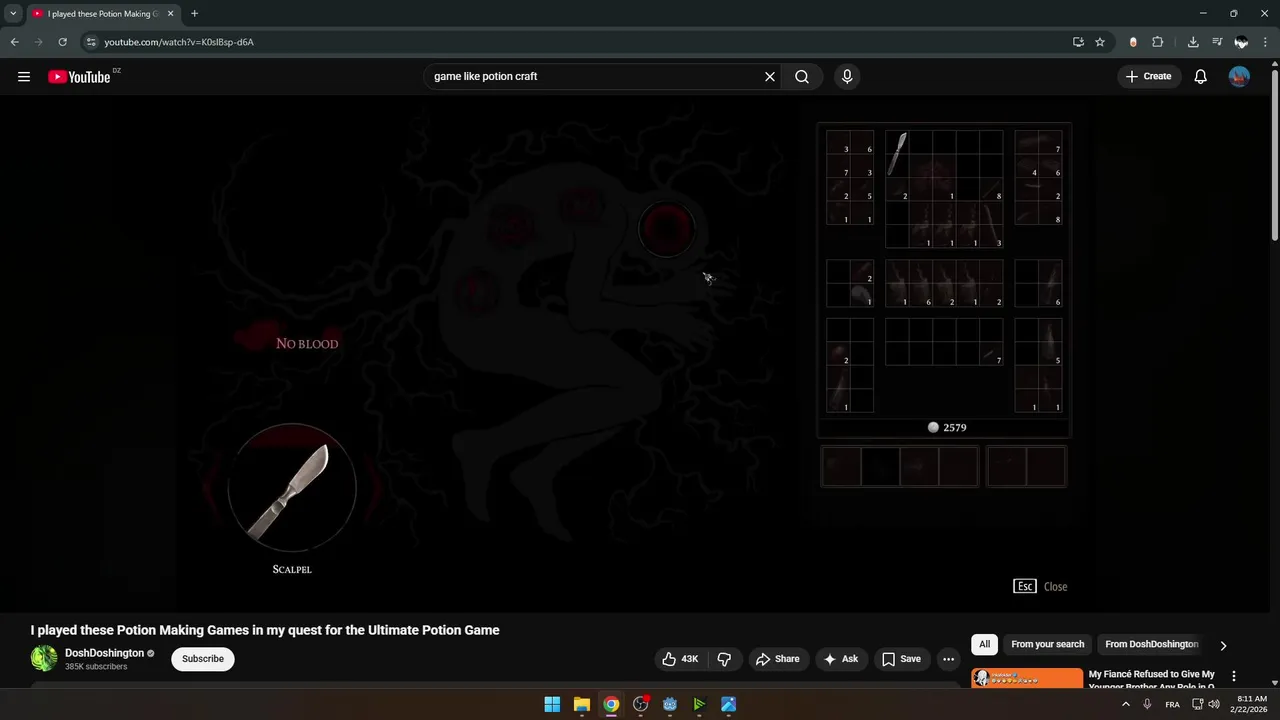
Task: Like the video with 43K likes
Action: (680, 659)
